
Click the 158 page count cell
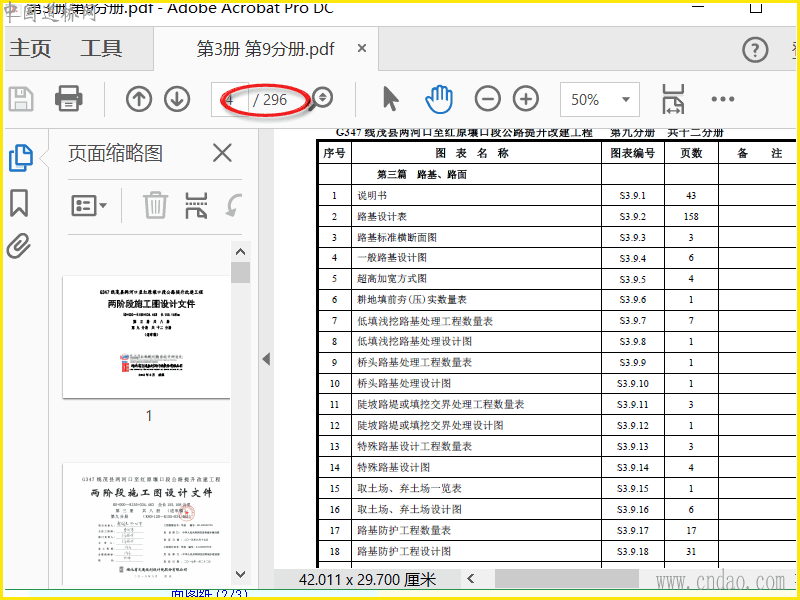pos(691,216)
